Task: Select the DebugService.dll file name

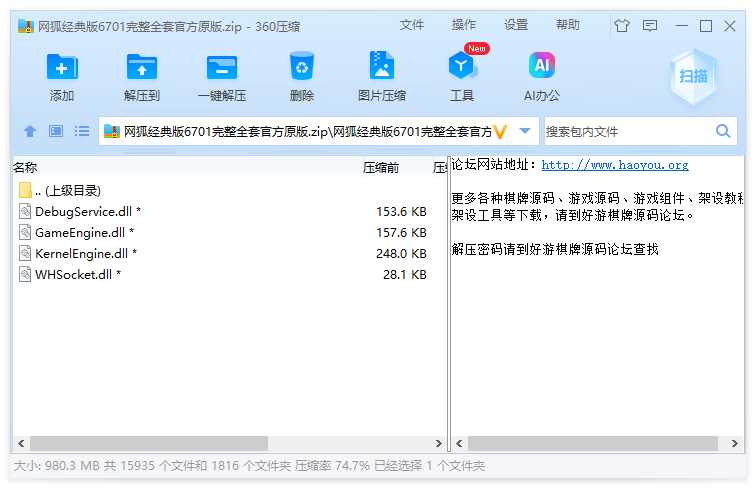Action: 83,211
